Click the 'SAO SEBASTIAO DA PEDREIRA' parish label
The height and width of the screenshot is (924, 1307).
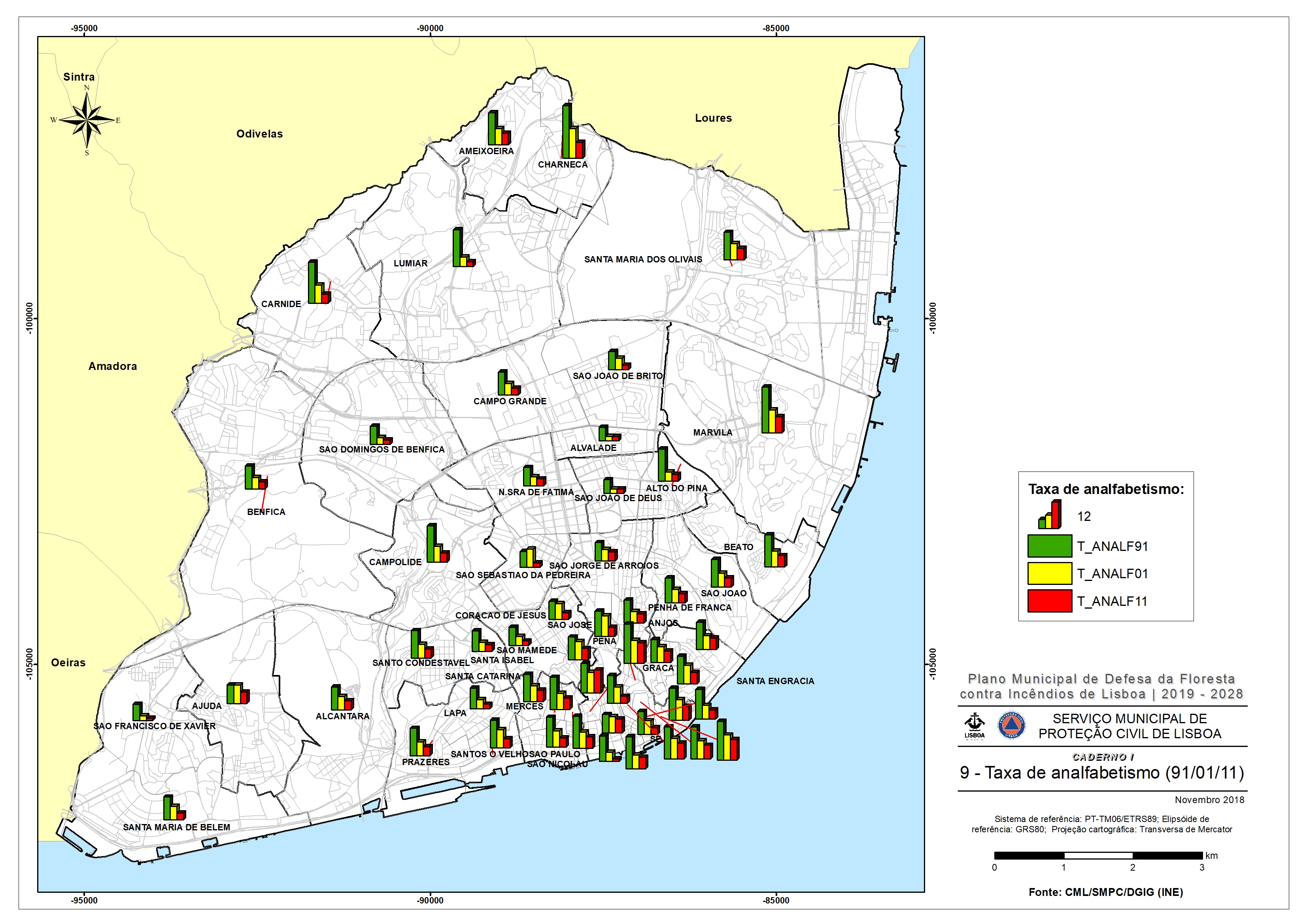coord(523,575)
